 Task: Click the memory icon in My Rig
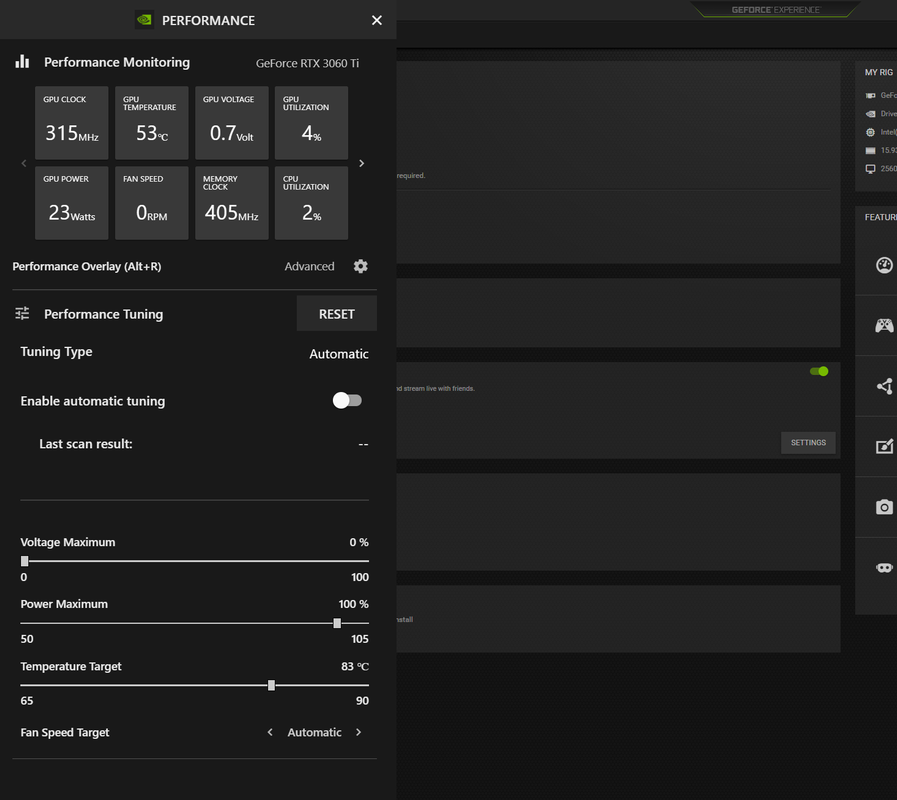870,151
